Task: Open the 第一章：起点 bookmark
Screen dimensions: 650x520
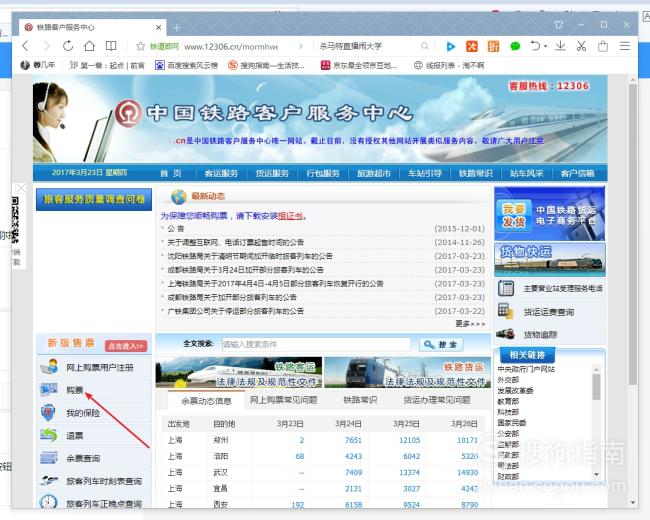Action: (x=107, y=66)
